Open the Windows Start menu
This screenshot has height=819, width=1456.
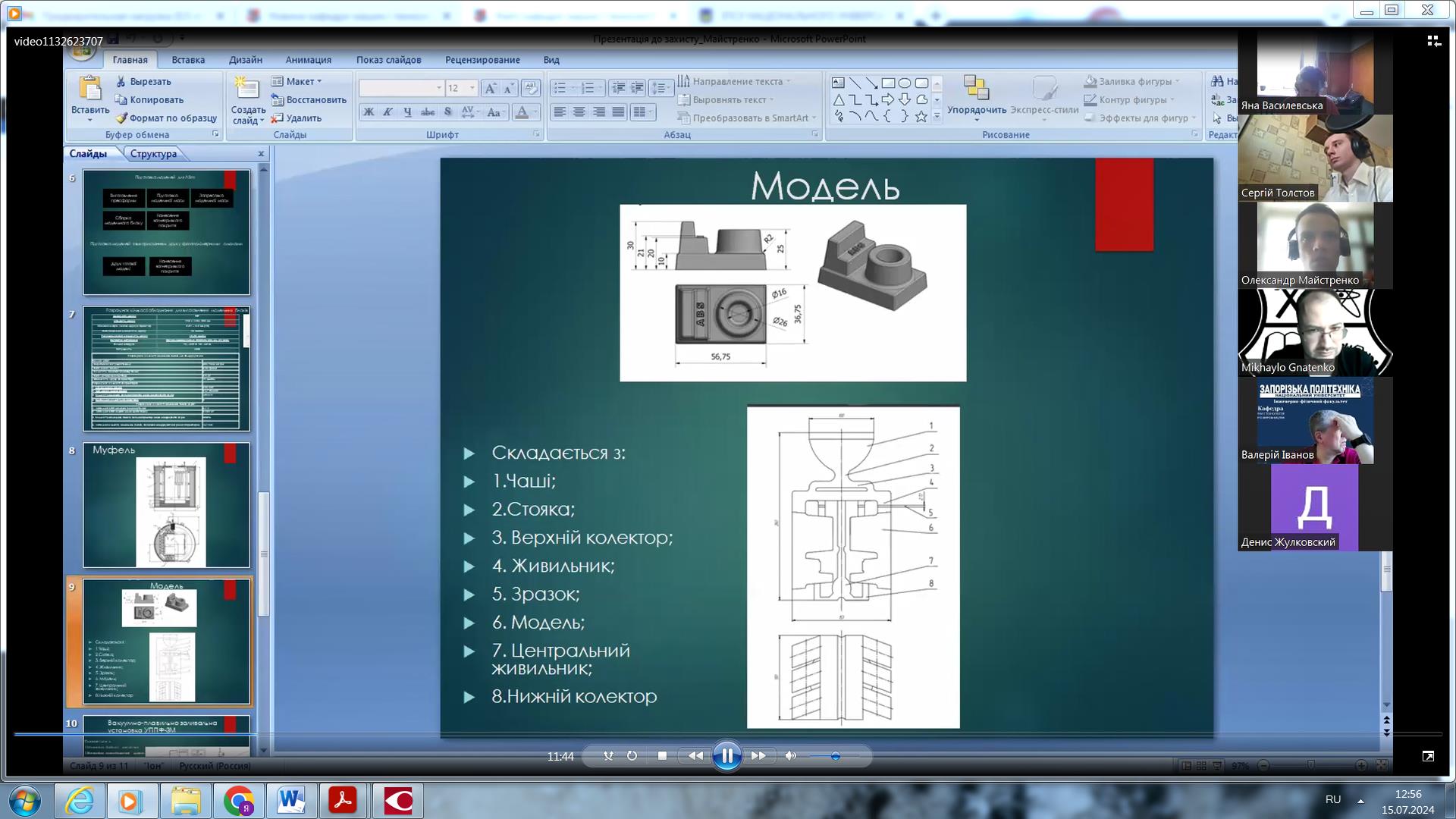tap(24, 801)
